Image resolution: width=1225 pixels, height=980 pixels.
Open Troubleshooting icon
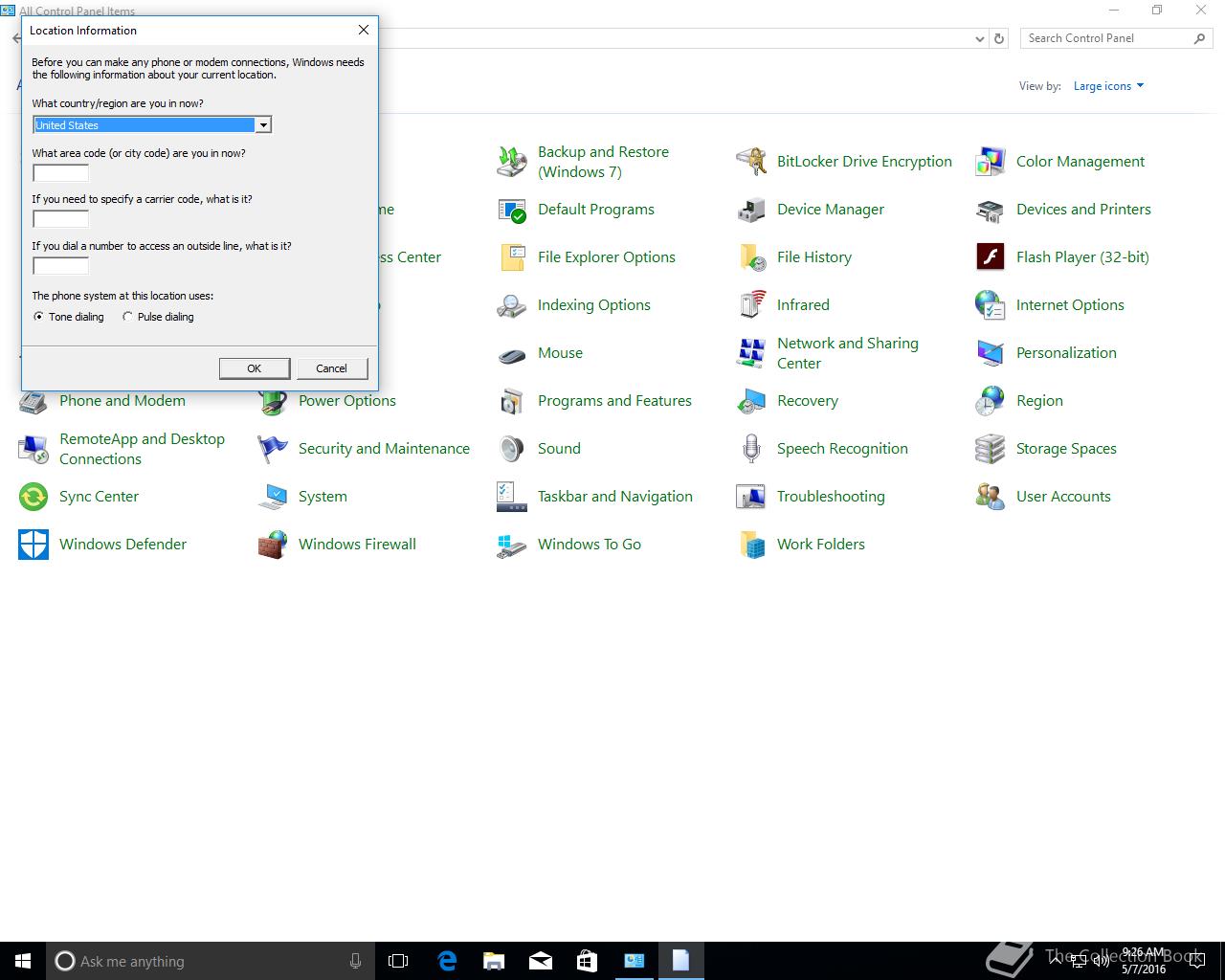[751, 497]
